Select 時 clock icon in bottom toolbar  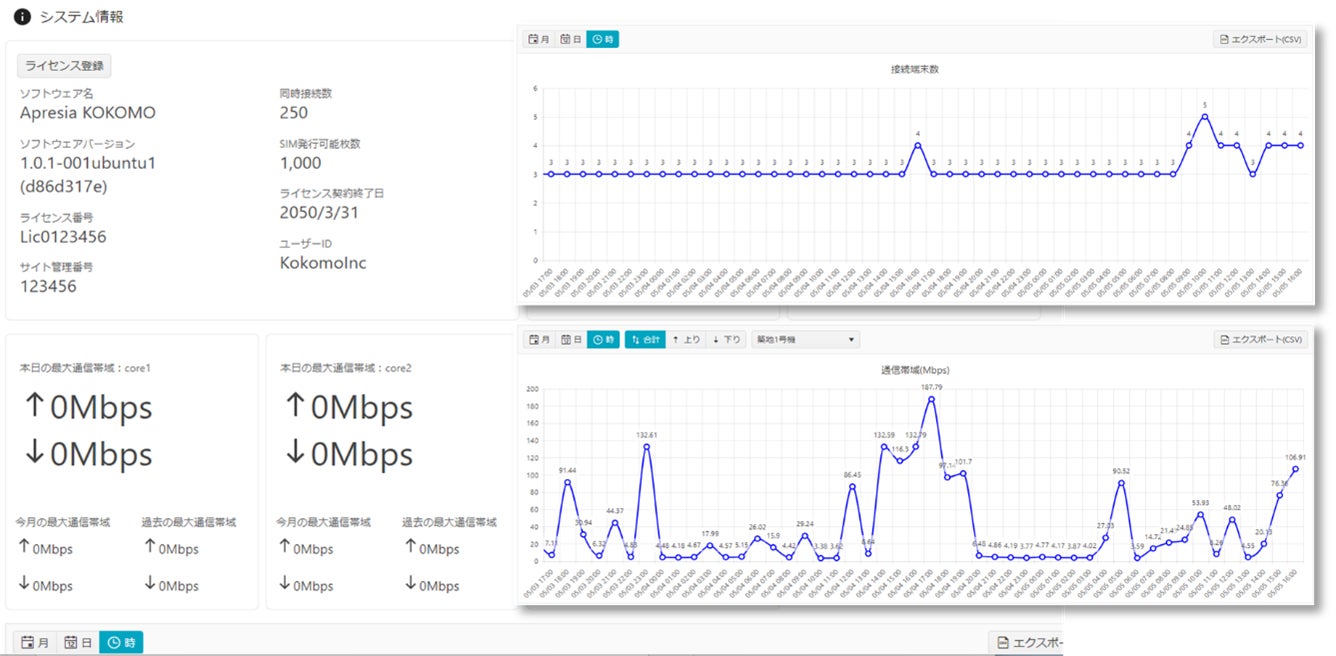tap(121, 642)
